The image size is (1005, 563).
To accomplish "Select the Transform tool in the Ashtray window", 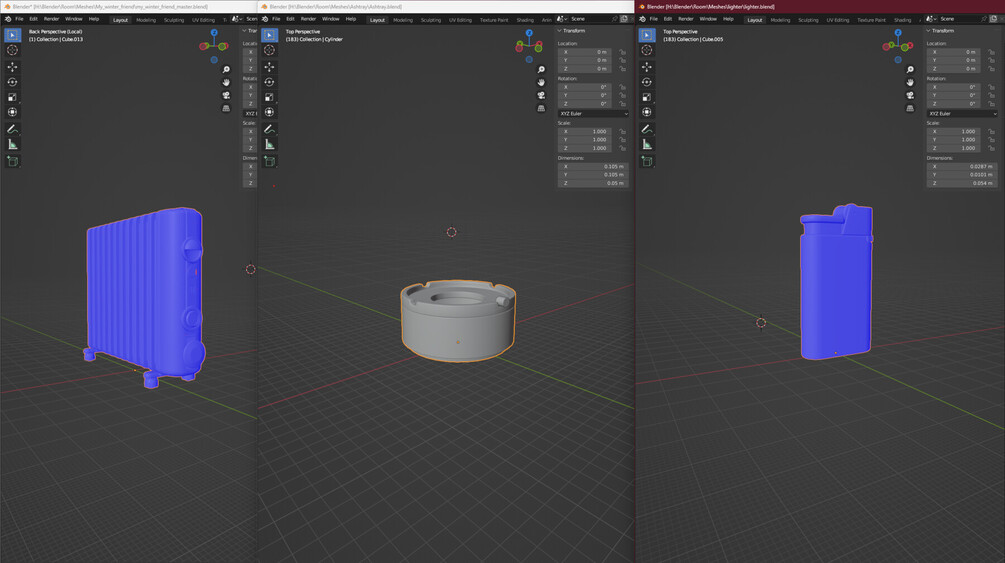I will click(269, 112).
